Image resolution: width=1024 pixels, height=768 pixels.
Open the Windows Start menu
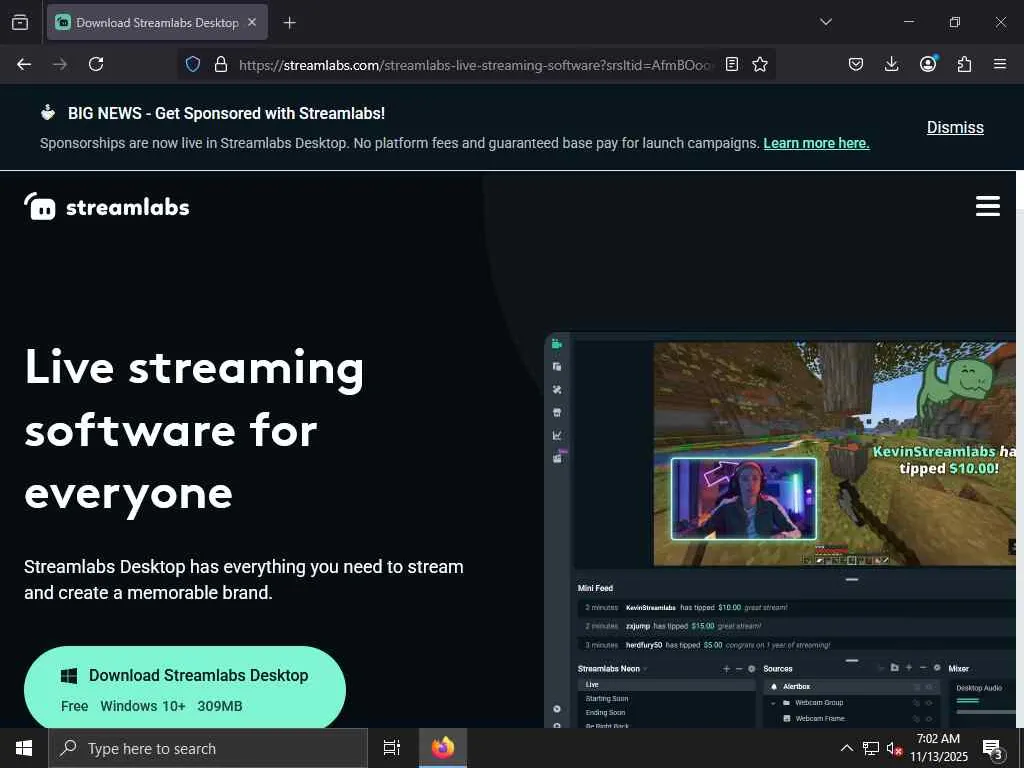tap(24, 748)
